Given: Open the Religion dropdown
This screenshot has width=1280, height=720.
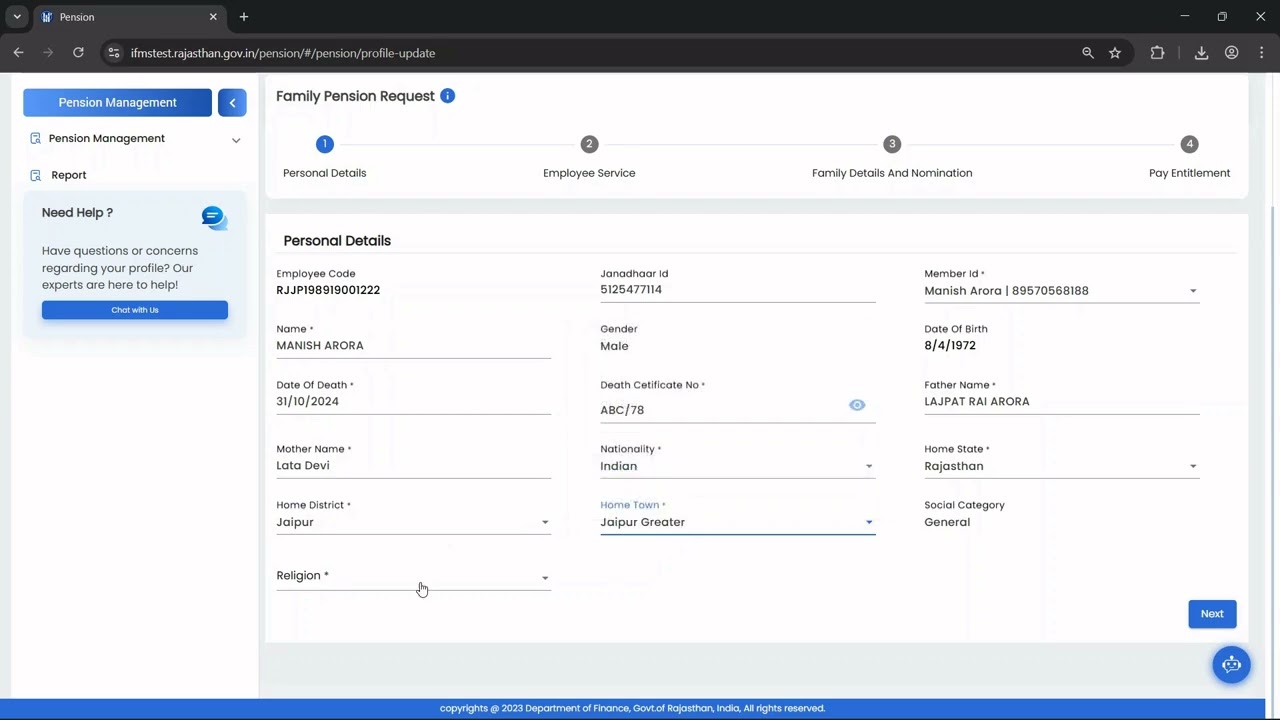Looking at the screenshot, I should pyautogui.click(x=413, y=577).
